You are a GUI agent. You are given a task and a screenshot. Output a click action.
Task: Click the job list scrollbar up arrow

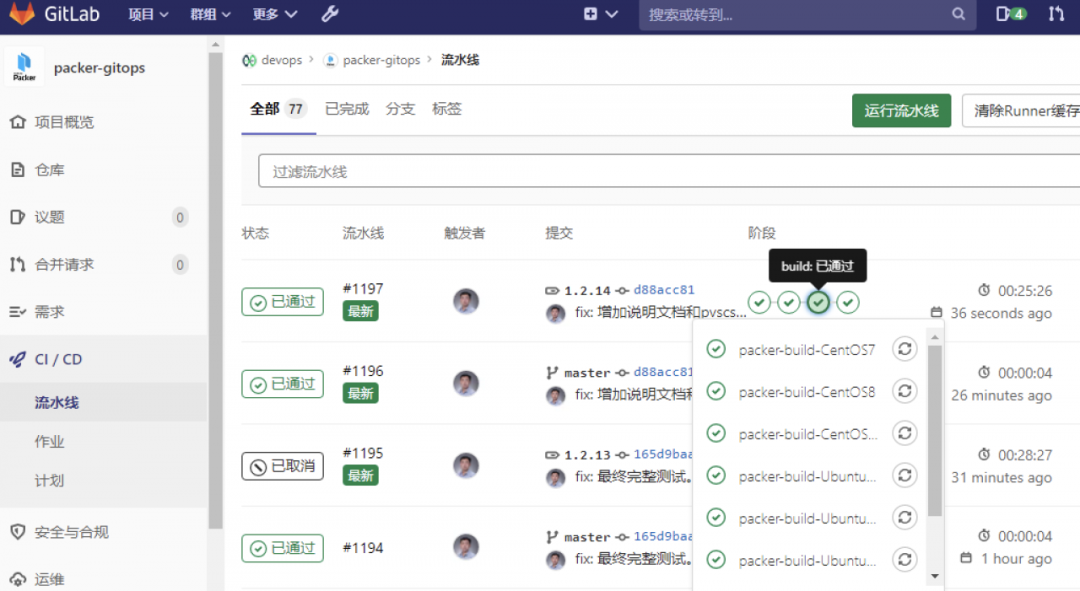click(935, 337)
